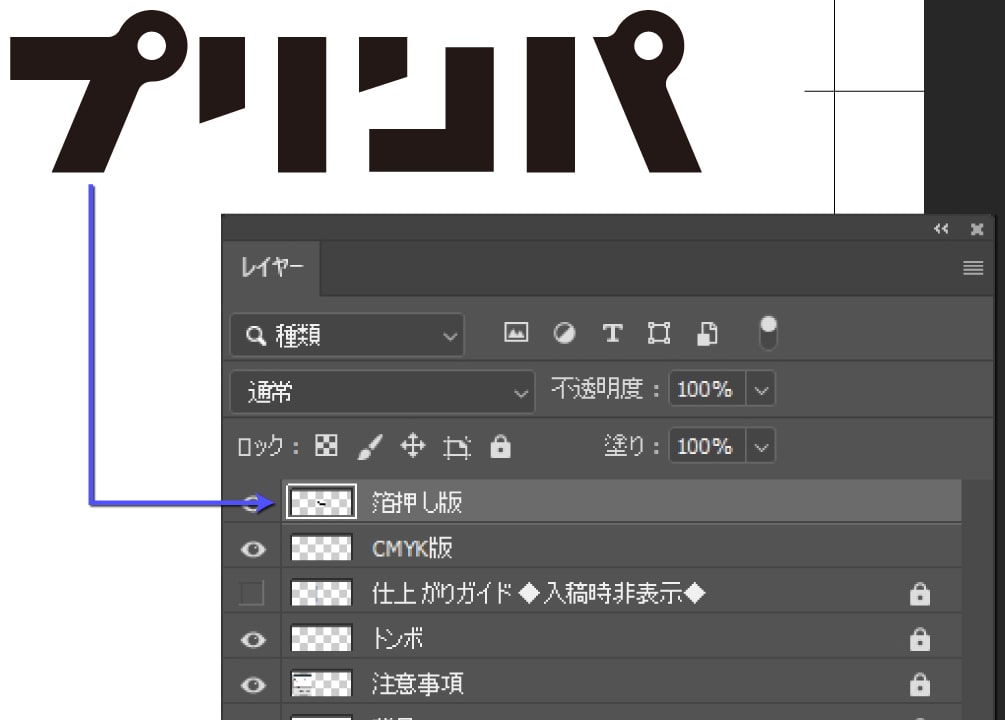The height and width of the screenshot is (720, 1005).
Task: Show the 仕上がりガイド layer
Action: pyautogui.click(x=252, y=595)
